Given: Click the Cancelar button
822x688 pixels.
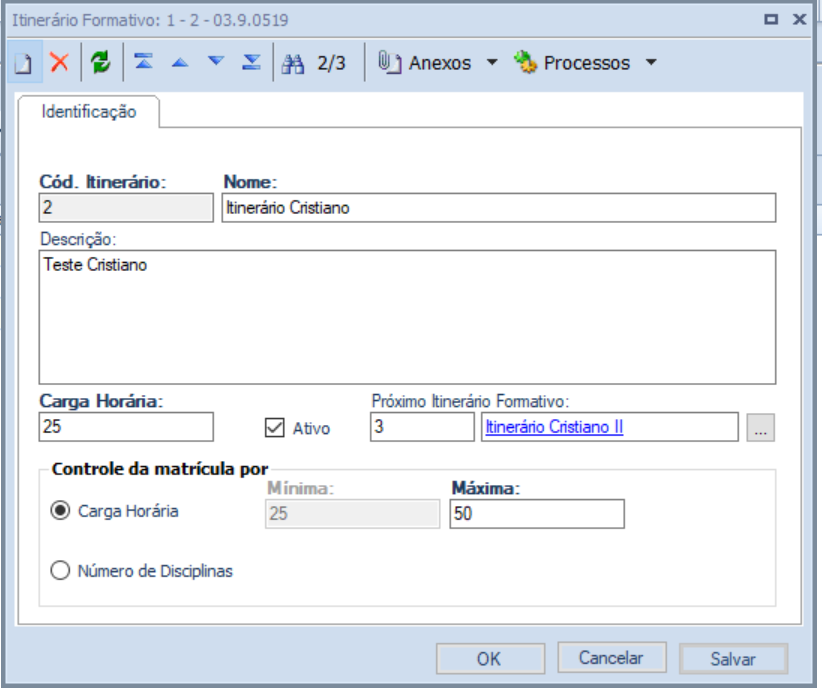Looking at the screenshot, I should (x=612, y=658).
